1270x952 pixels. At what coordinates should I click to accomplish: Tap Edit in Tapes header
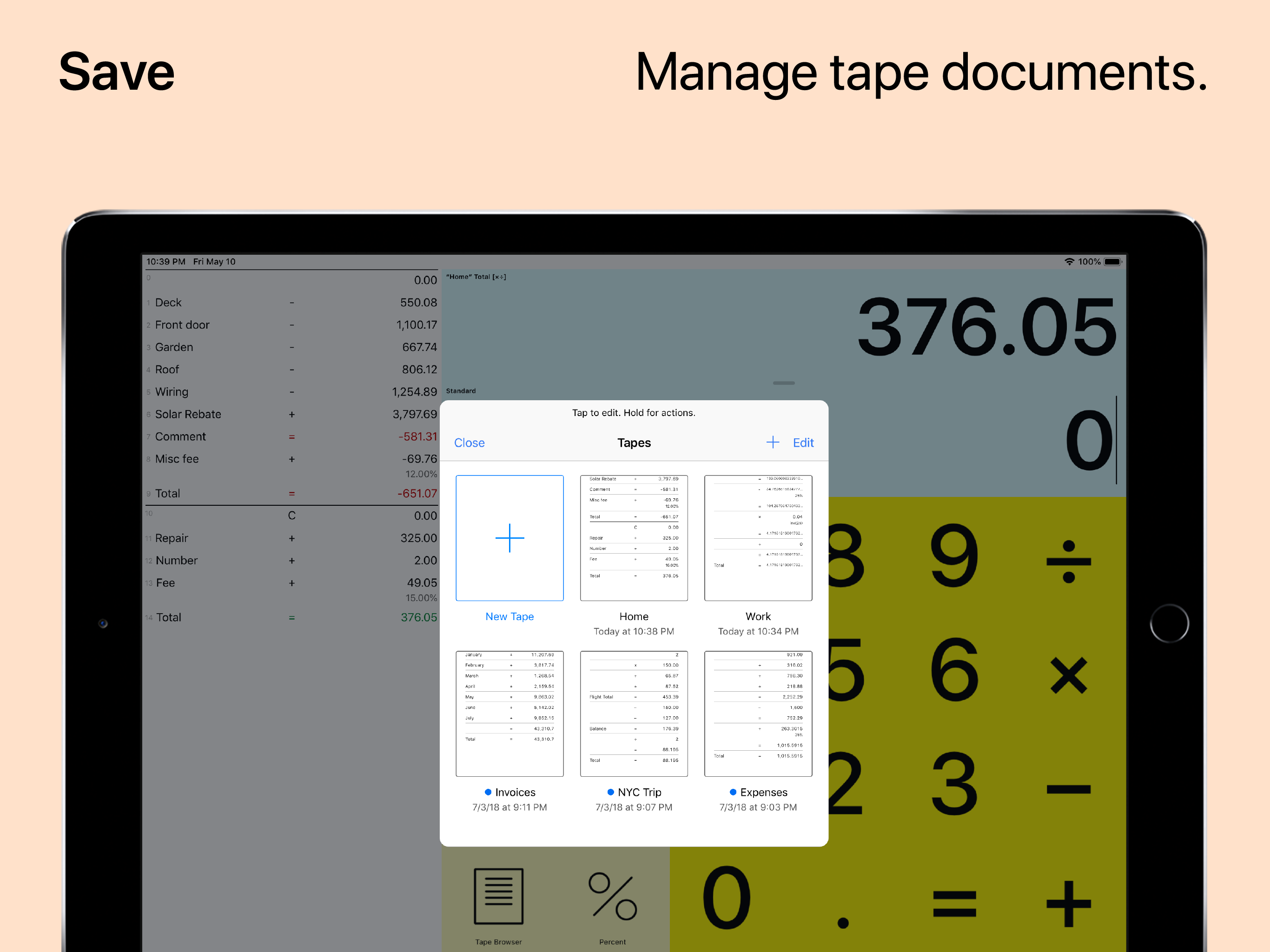(x=803, y=443)
